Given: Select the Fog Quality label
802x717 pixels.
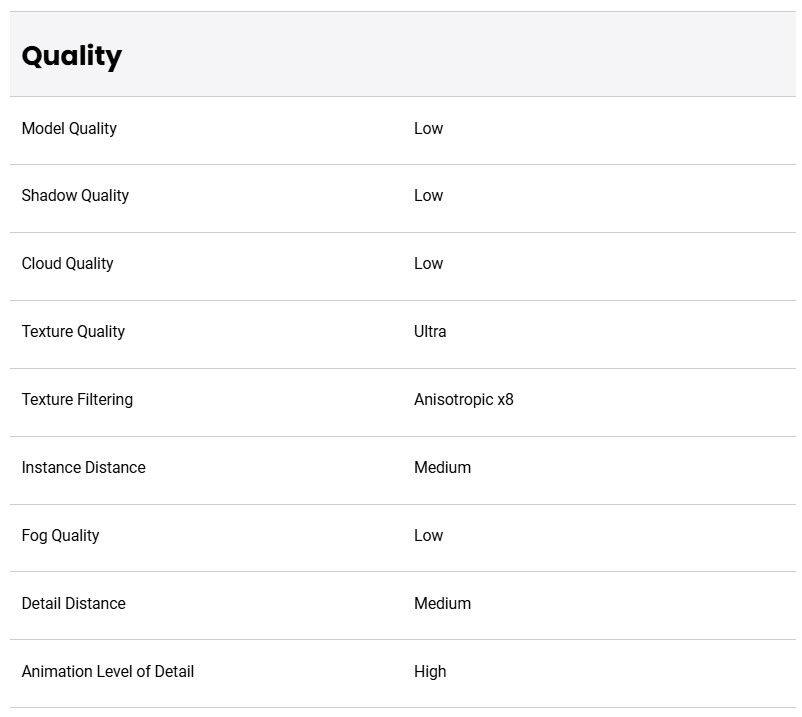Looking at the screenshot, I should 60,535.
